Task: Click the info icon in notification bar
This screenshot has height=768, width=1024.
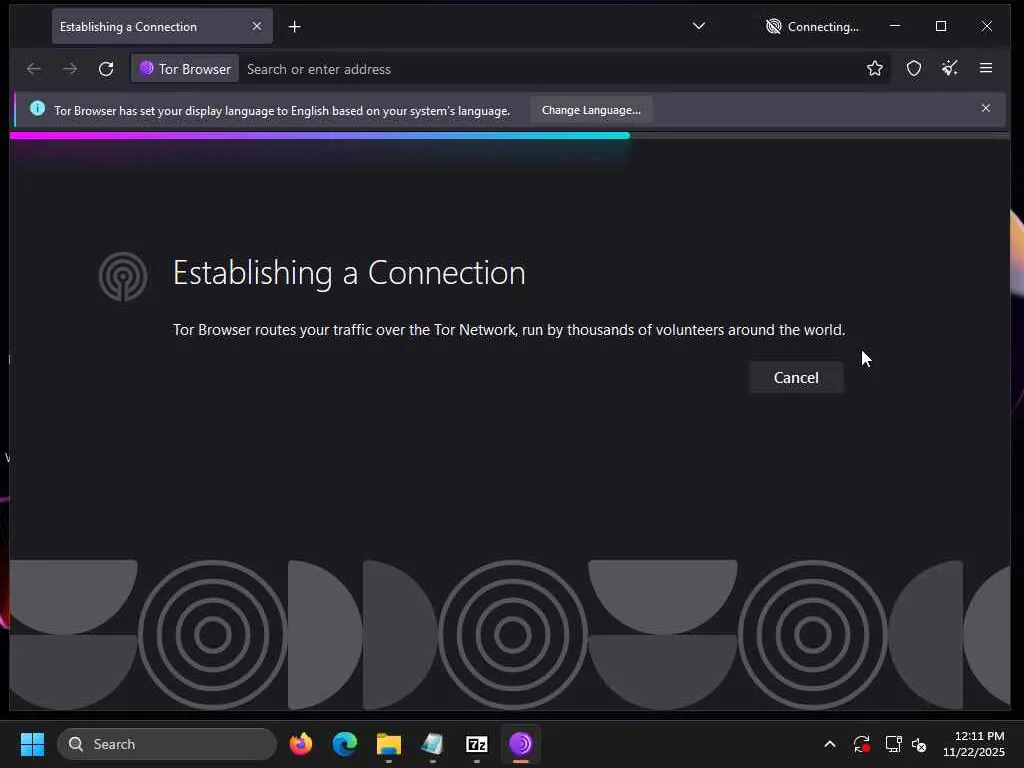Action: (38, 108)
